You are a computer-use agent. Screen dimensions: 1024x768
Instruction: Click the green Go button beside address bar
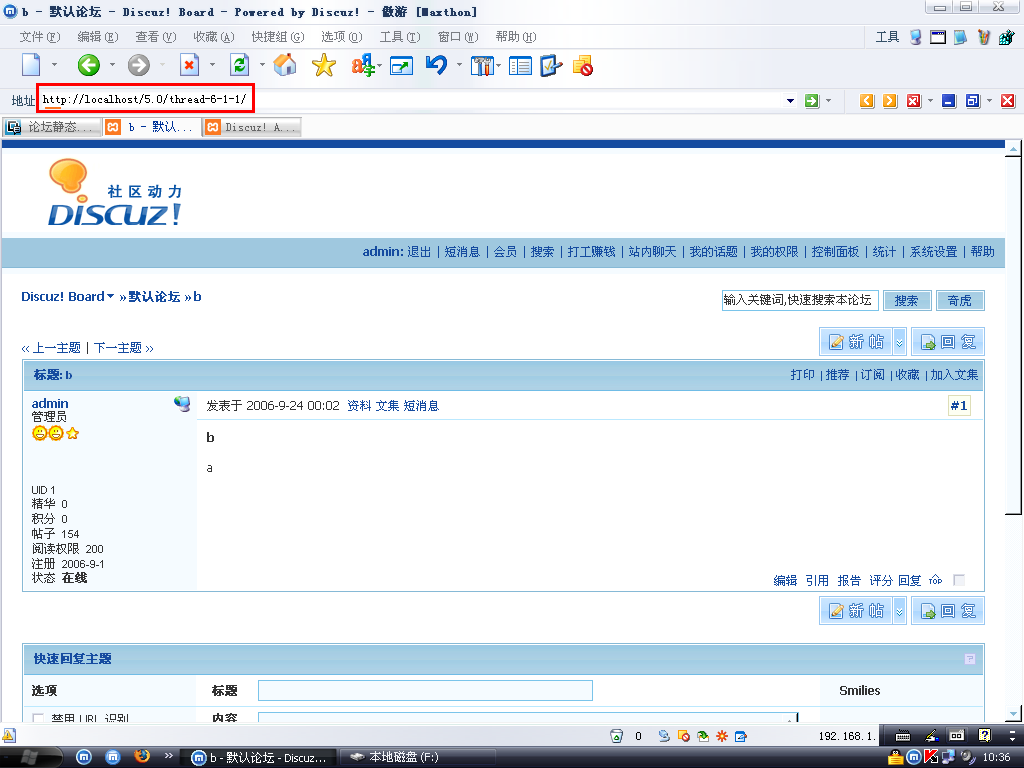point(812,101)
